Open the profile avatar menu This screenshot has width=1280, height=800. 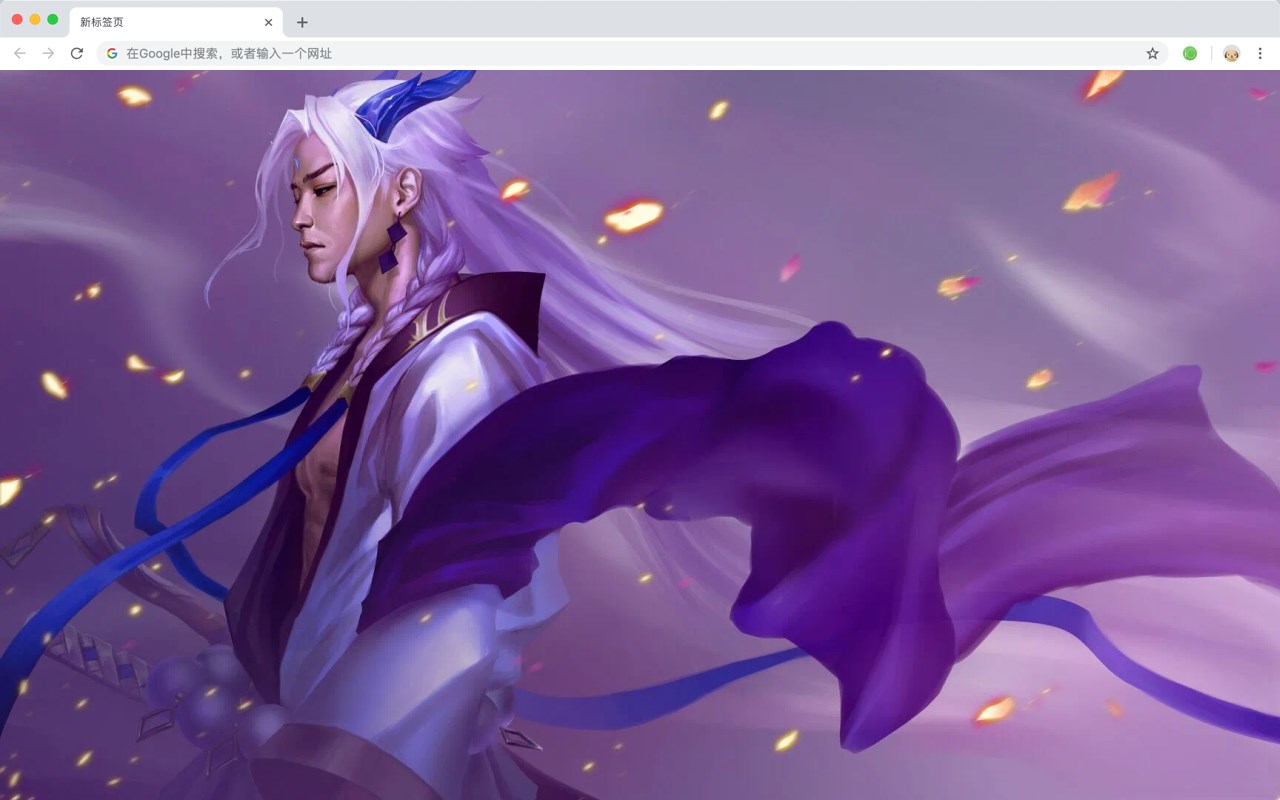tap(1231, 53)
